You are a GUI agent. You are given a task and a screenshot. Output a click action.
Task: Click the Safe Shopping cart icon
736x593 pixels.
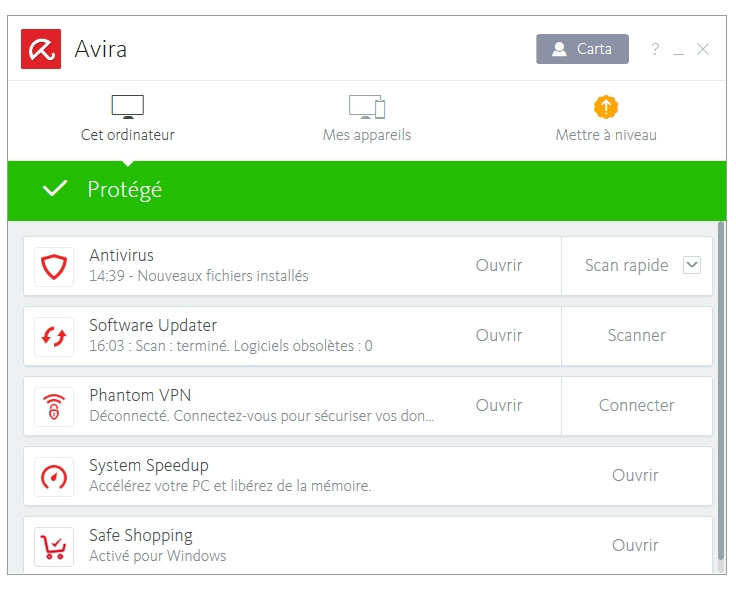click(x=53, y=546)
